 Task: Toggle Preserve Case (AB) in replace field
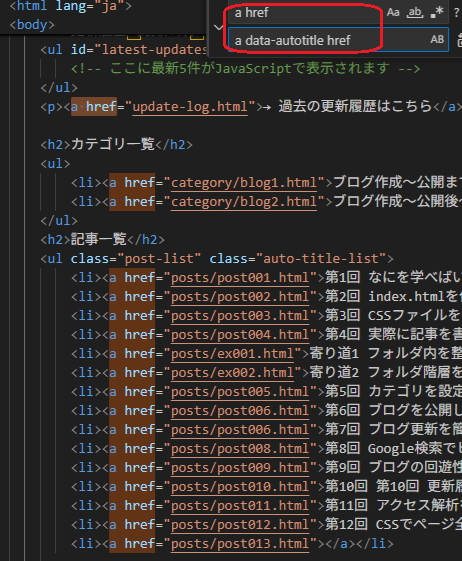pyautogui.click(x=437, y=39)
